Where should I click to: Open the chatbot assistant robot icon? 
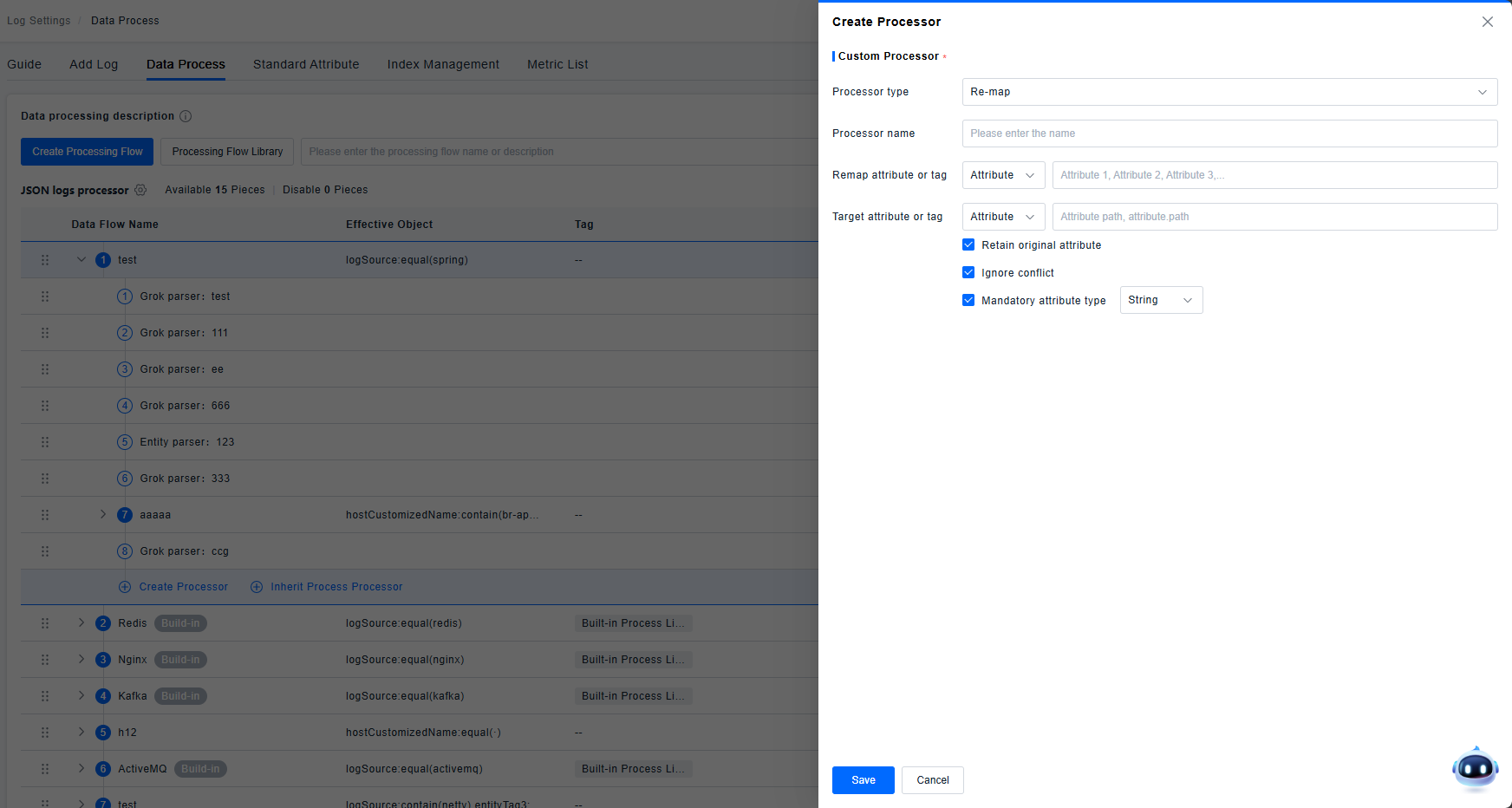pyautogui.click(x=1475, y=768)
